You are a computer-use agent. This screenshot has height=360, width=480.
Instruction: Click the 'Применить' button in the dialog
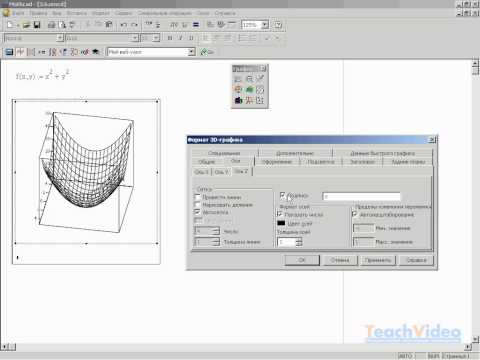coord(378,260)
